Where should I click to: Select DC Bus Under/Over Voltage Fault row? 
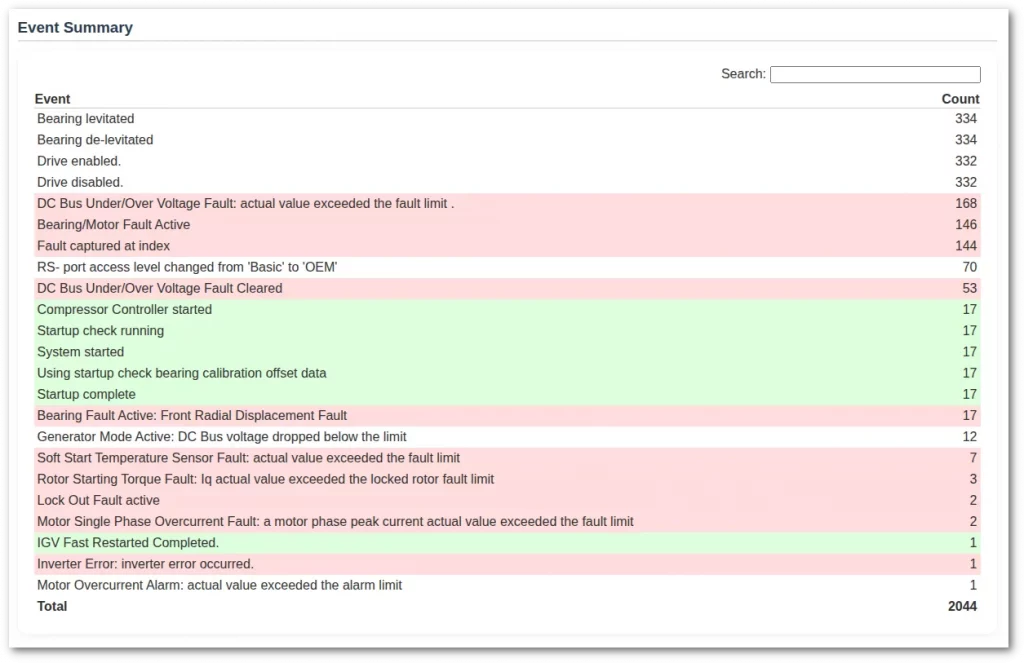(x=245, y=204)
